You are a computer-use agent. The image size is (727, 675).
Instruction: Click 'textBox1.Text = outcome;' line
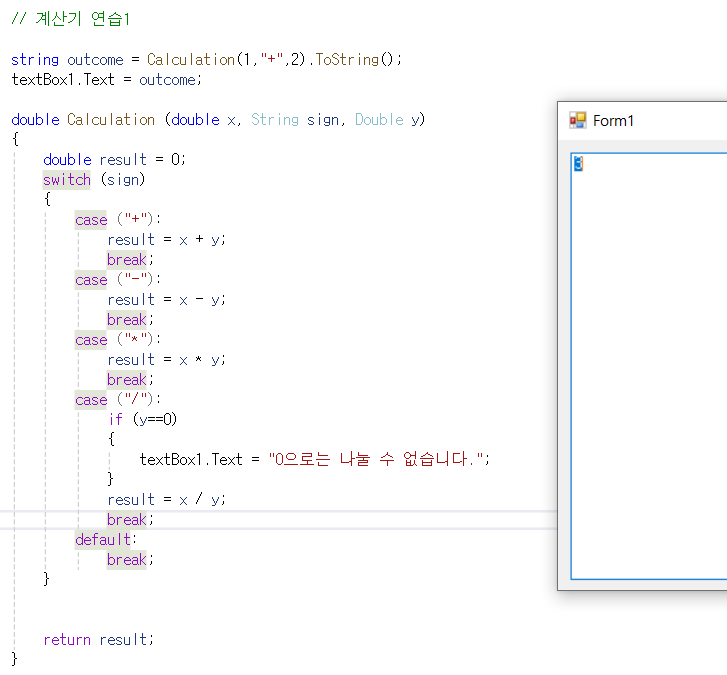pyautogui.click(x=107, y=80)
